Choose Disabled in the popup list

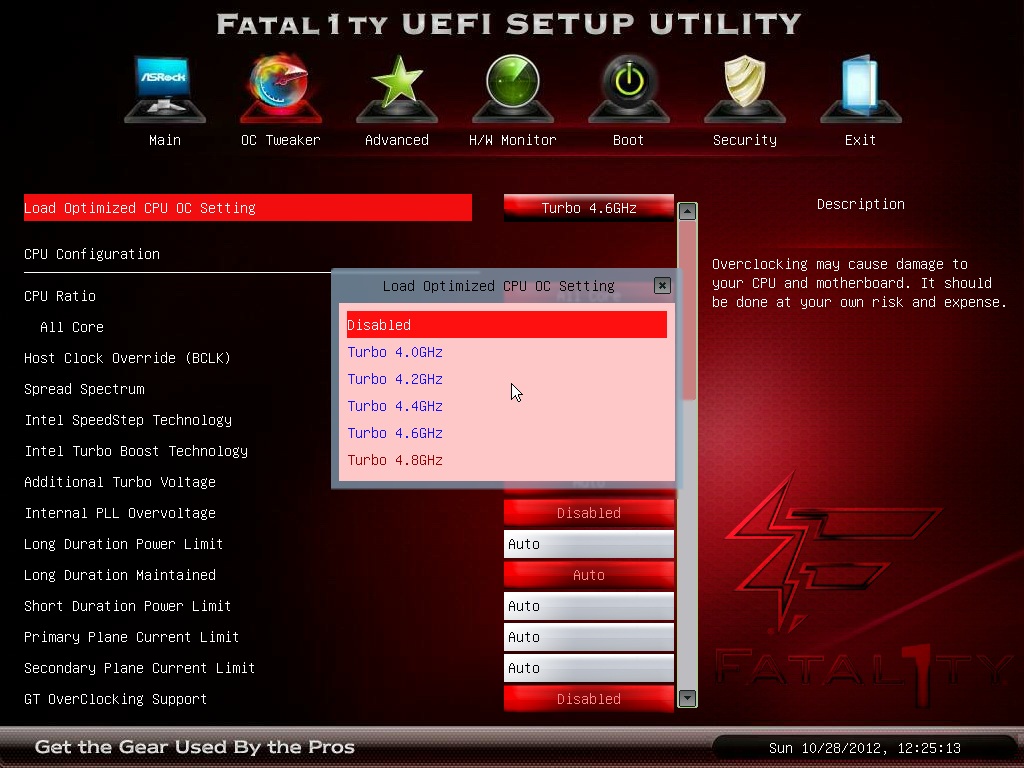pyautogui.click(x=507, y=325)
